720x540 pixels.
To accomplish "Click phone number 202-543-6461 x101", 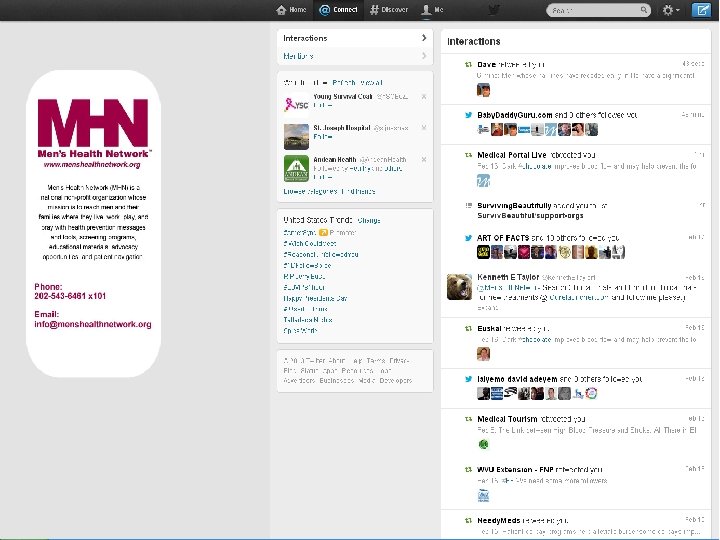I will [x=70, y=296].
